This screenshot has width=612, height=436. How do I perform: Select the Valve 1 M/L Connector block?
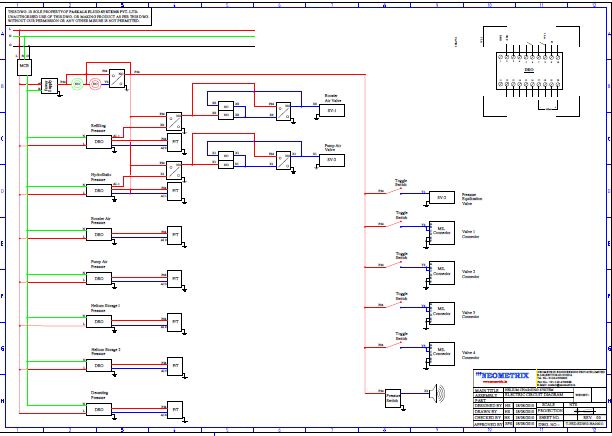(441, 234)
